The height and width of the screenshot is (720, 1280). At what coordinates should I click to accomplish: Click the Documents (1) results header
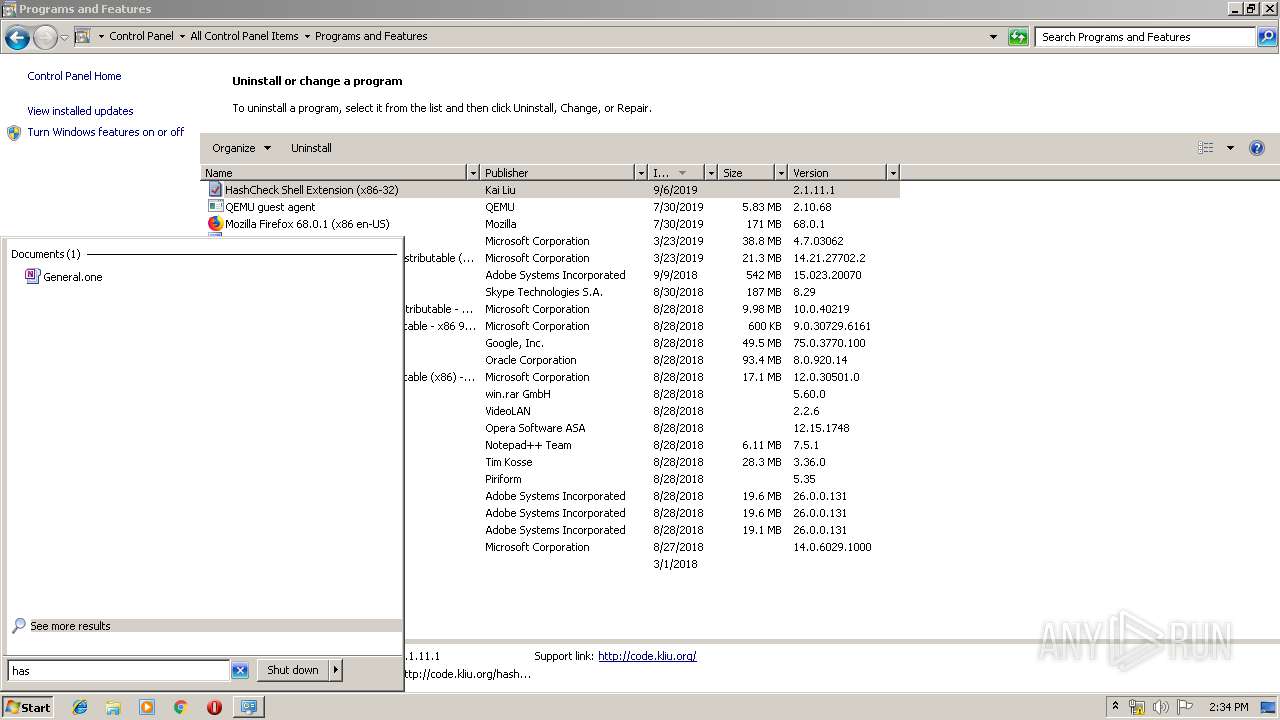pos(45,254)
